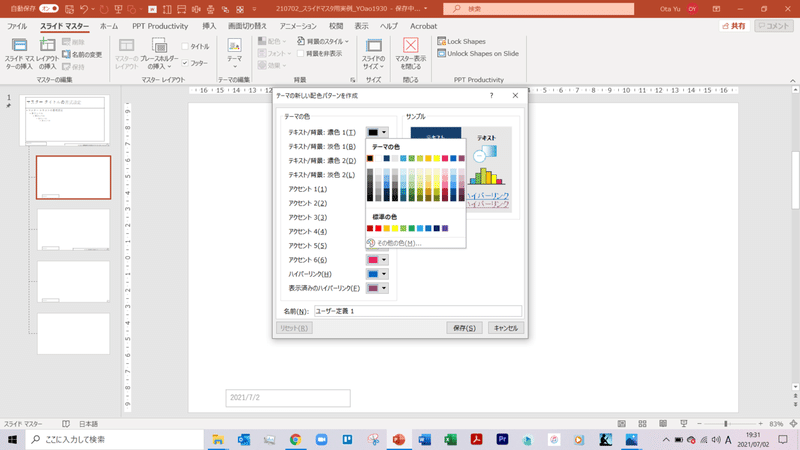Select the red standard color swatch
Viewport: 800px width, 450px height.
pyautogui.click(x=378, y=228)
